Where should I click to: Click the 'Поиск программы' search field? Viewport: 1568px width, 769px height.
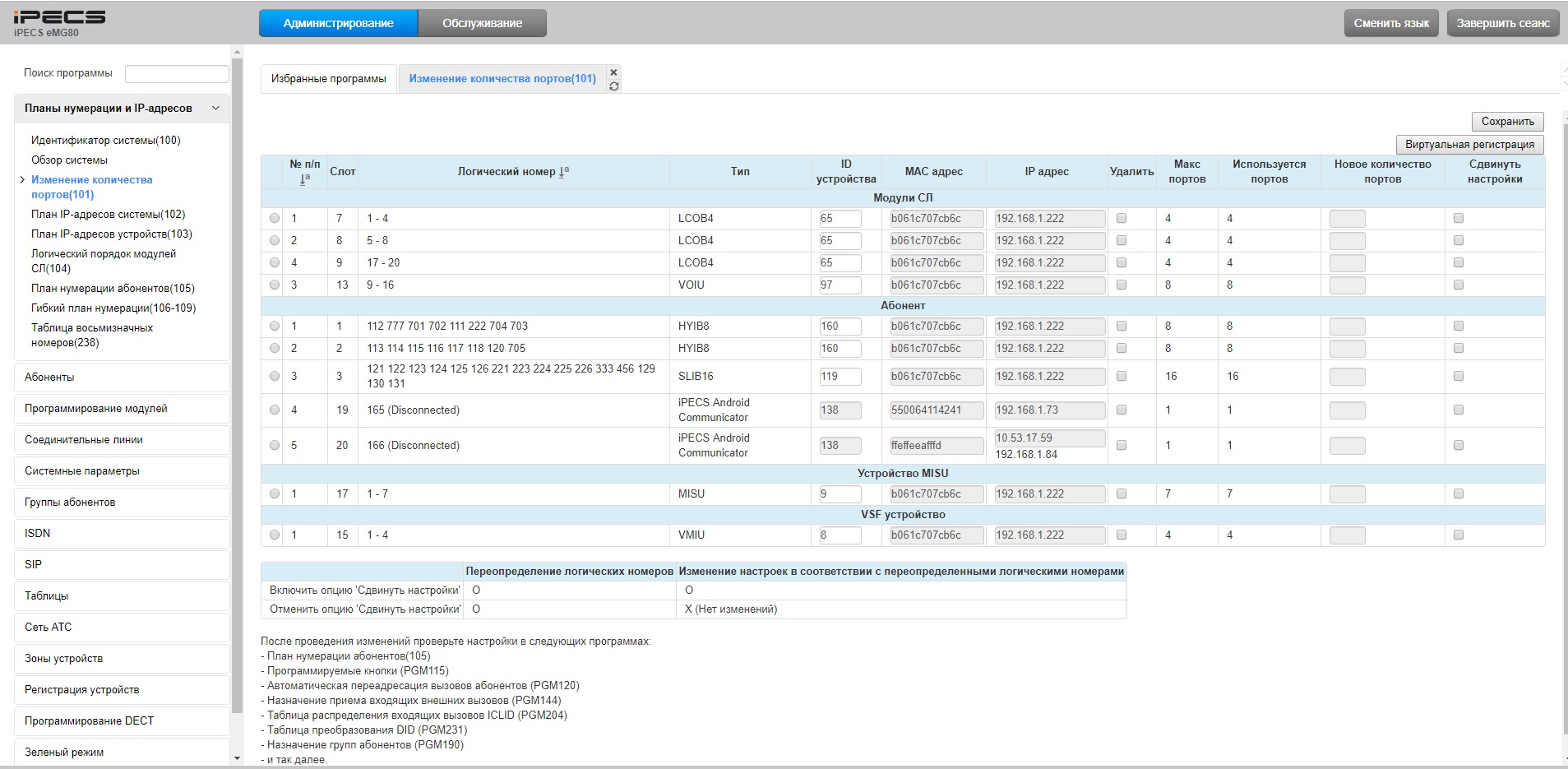177,73
